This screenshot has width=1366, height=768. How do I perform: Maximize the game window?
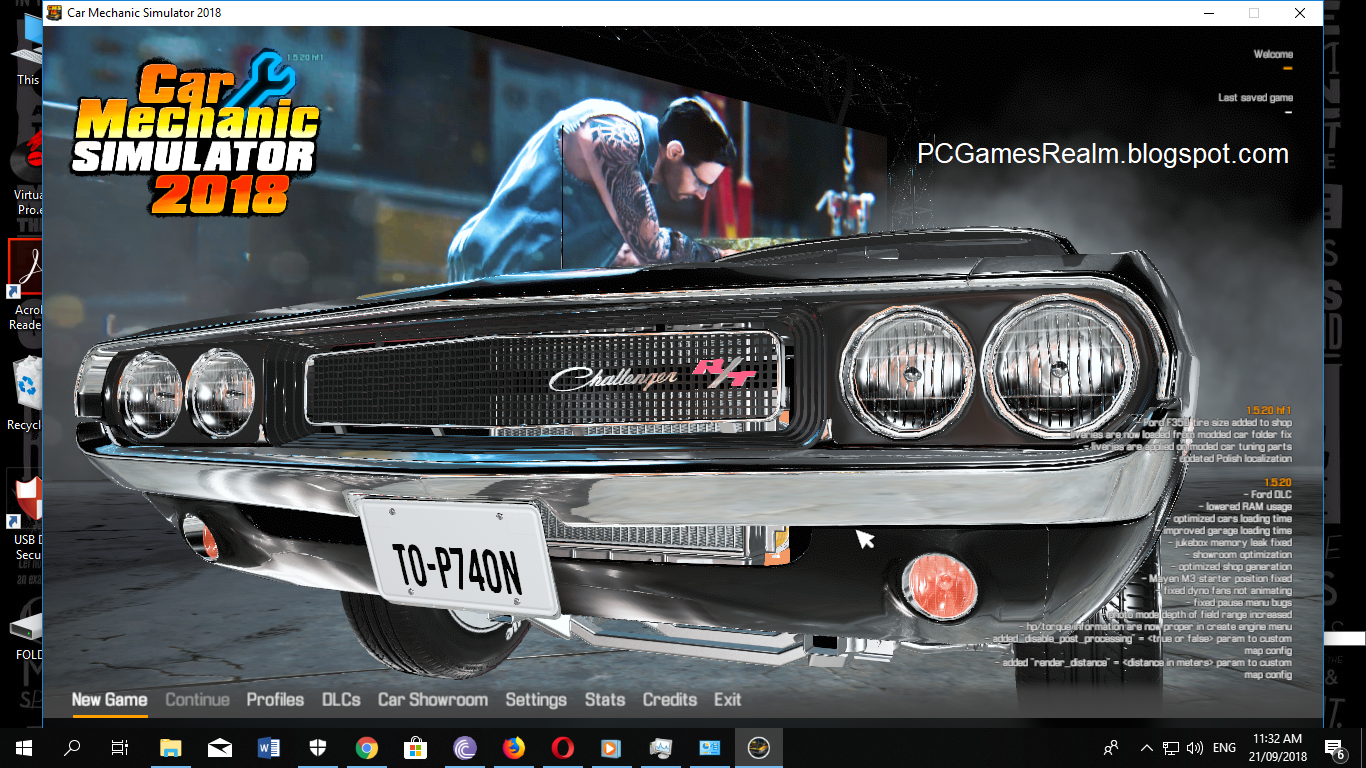[1254, 13]
